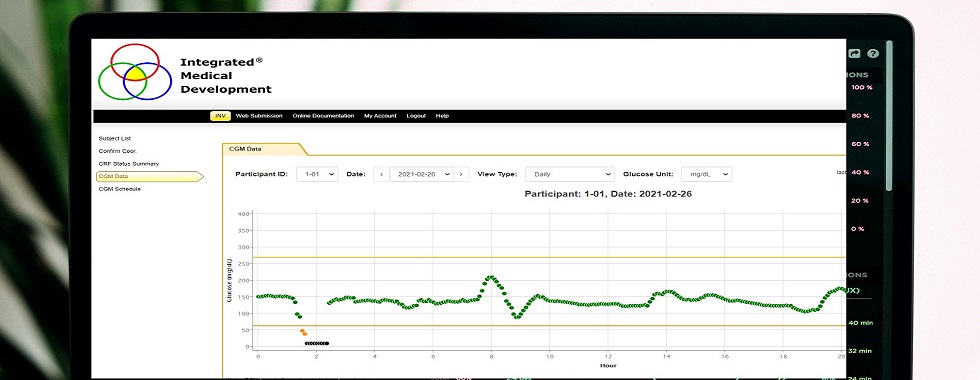Open CGM Schedule sidebar link

[119, 189]
